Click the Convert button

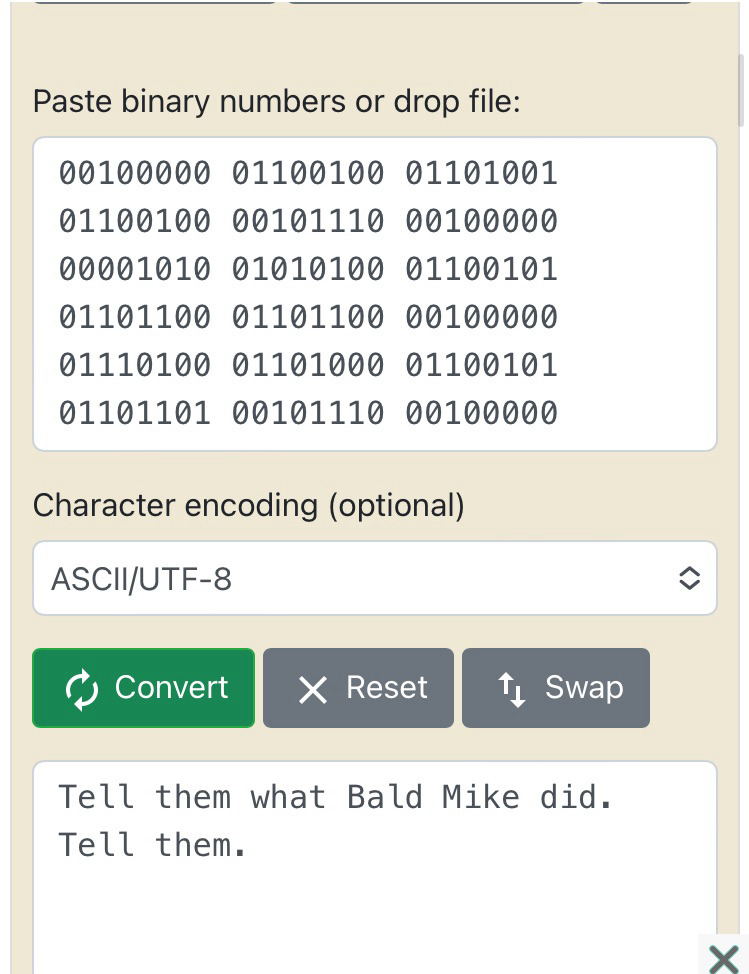pos(143,687)
